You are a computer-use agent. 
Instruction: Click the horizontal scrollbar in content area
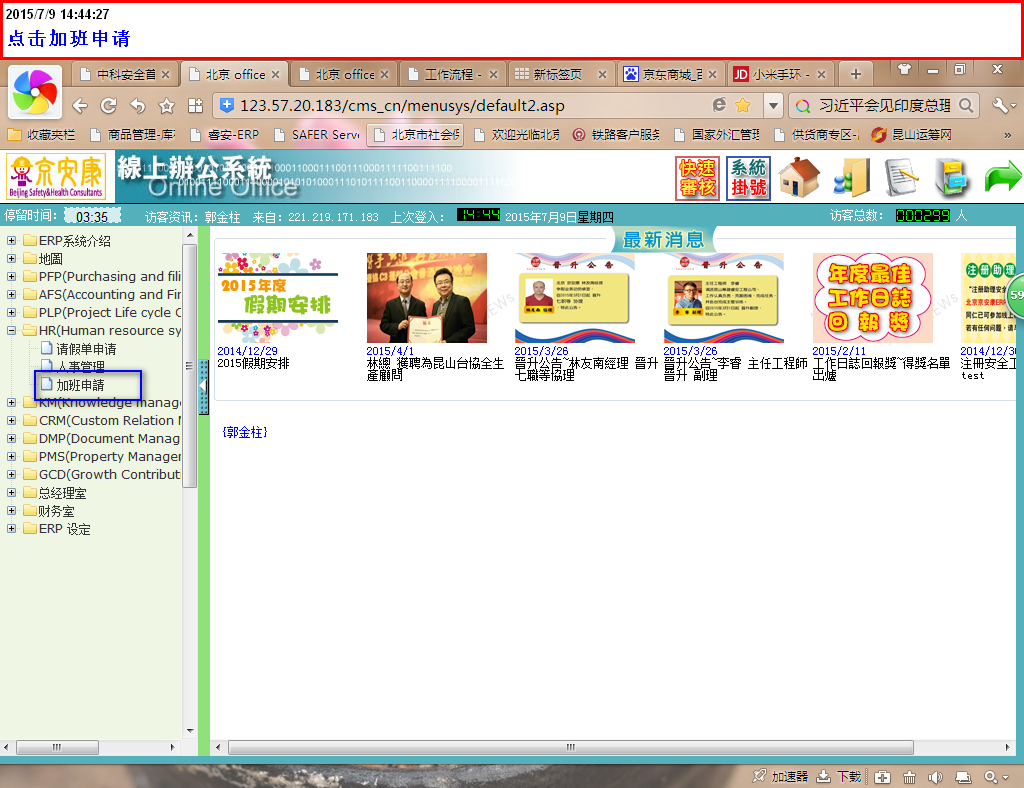[x=570, y=747]
